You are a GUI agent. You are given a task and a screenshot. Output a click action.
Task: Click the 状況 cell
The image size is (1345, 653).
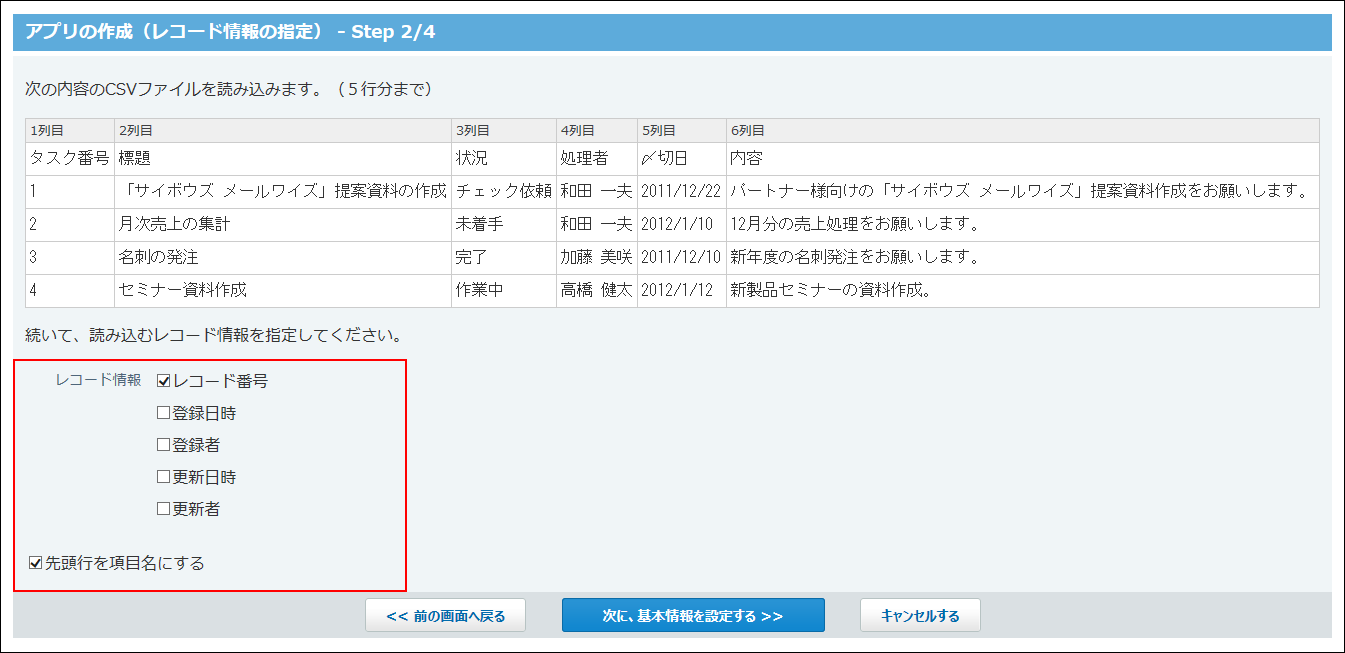tap(504, 158)
